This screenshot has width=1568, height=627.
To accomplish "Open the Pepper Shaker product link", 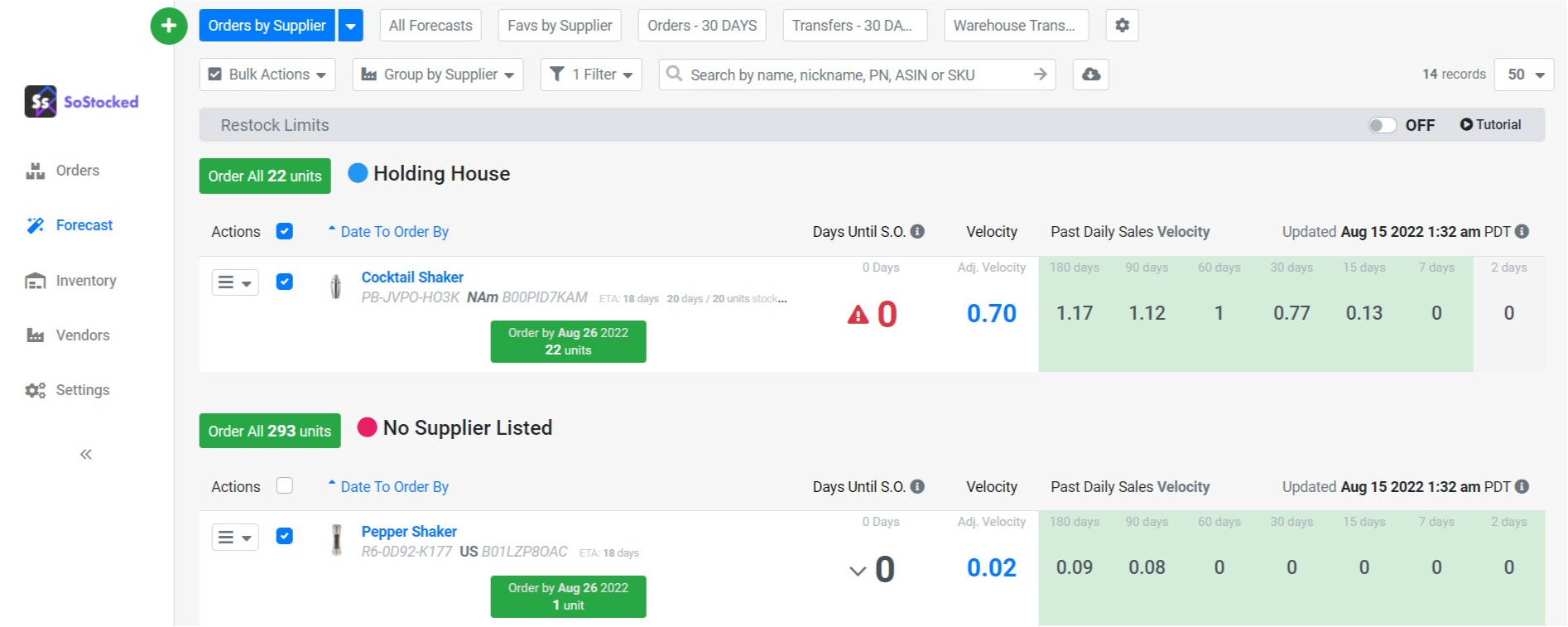I will click(x=409, y=532).
